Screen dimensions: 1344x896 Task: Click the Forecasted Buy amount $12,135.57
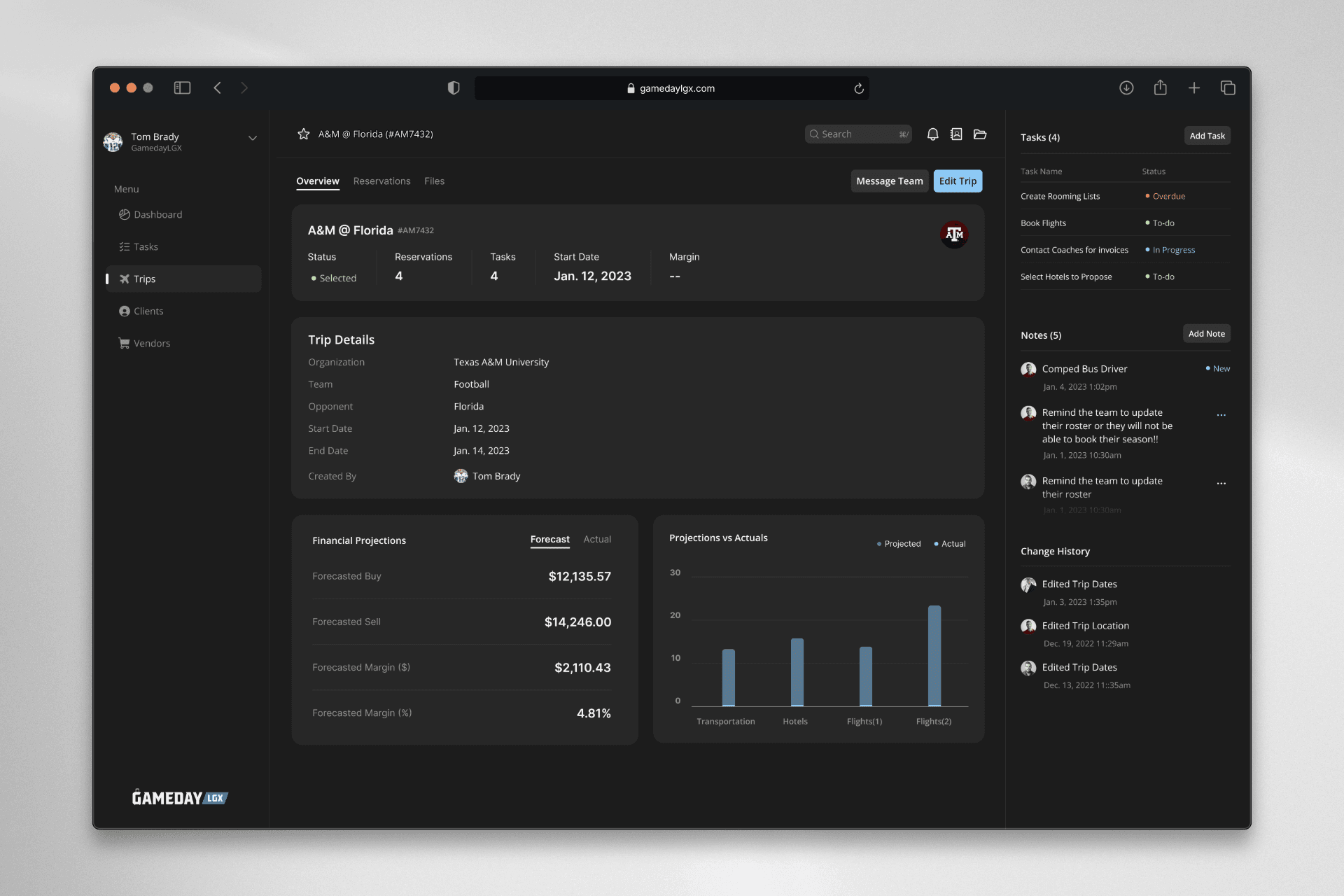[580, 576]
